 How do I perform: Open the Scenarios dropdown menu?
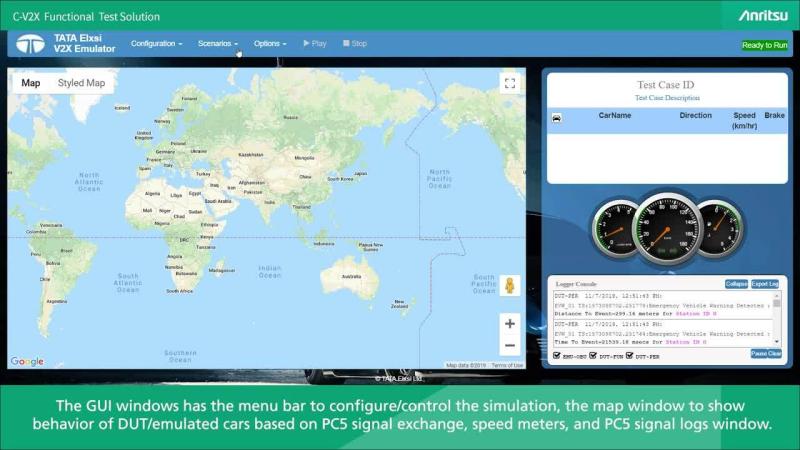218,44
